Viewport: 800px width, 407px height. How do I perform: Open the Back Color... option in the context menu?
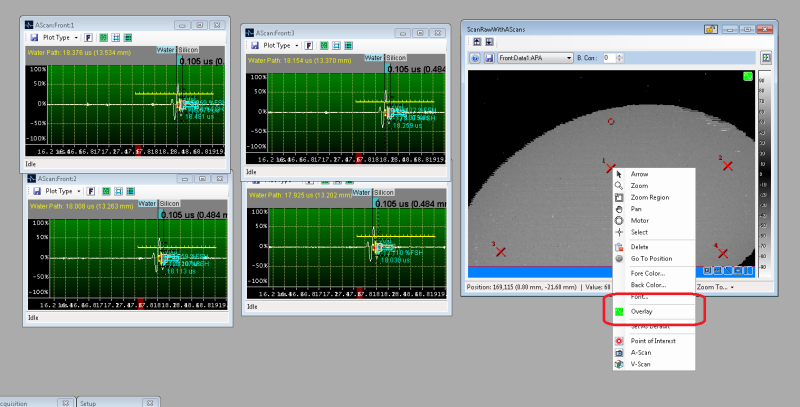point(654,285)
